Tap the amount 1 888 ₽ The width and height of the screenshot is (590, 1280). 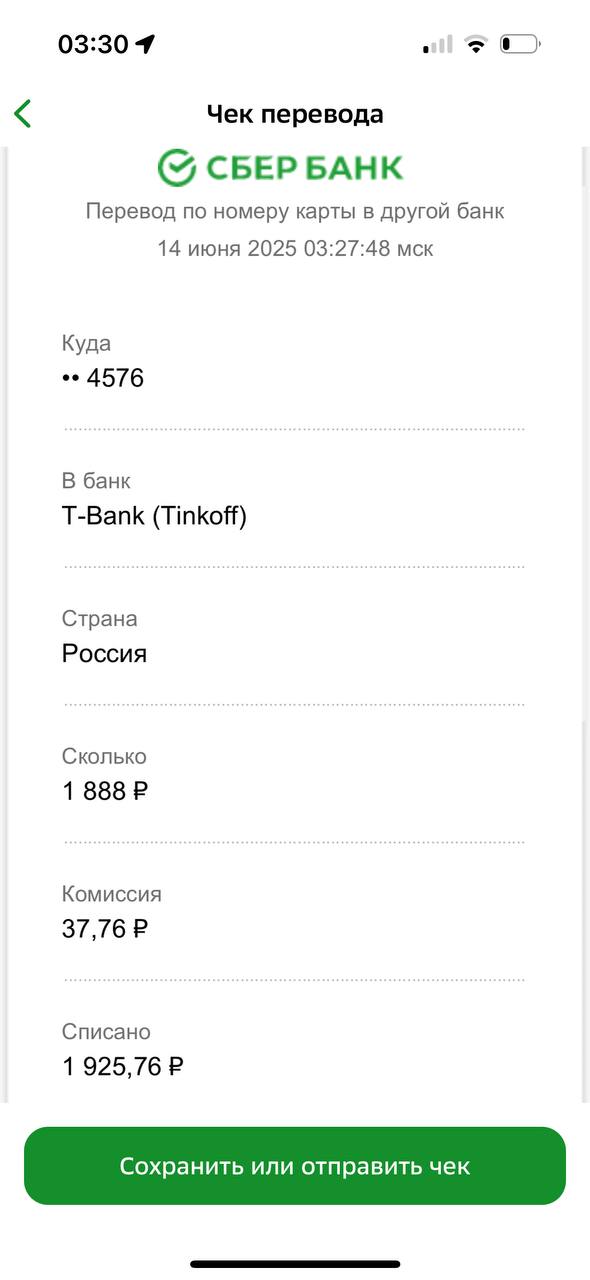pyautogui.click(x=105, y=791)
